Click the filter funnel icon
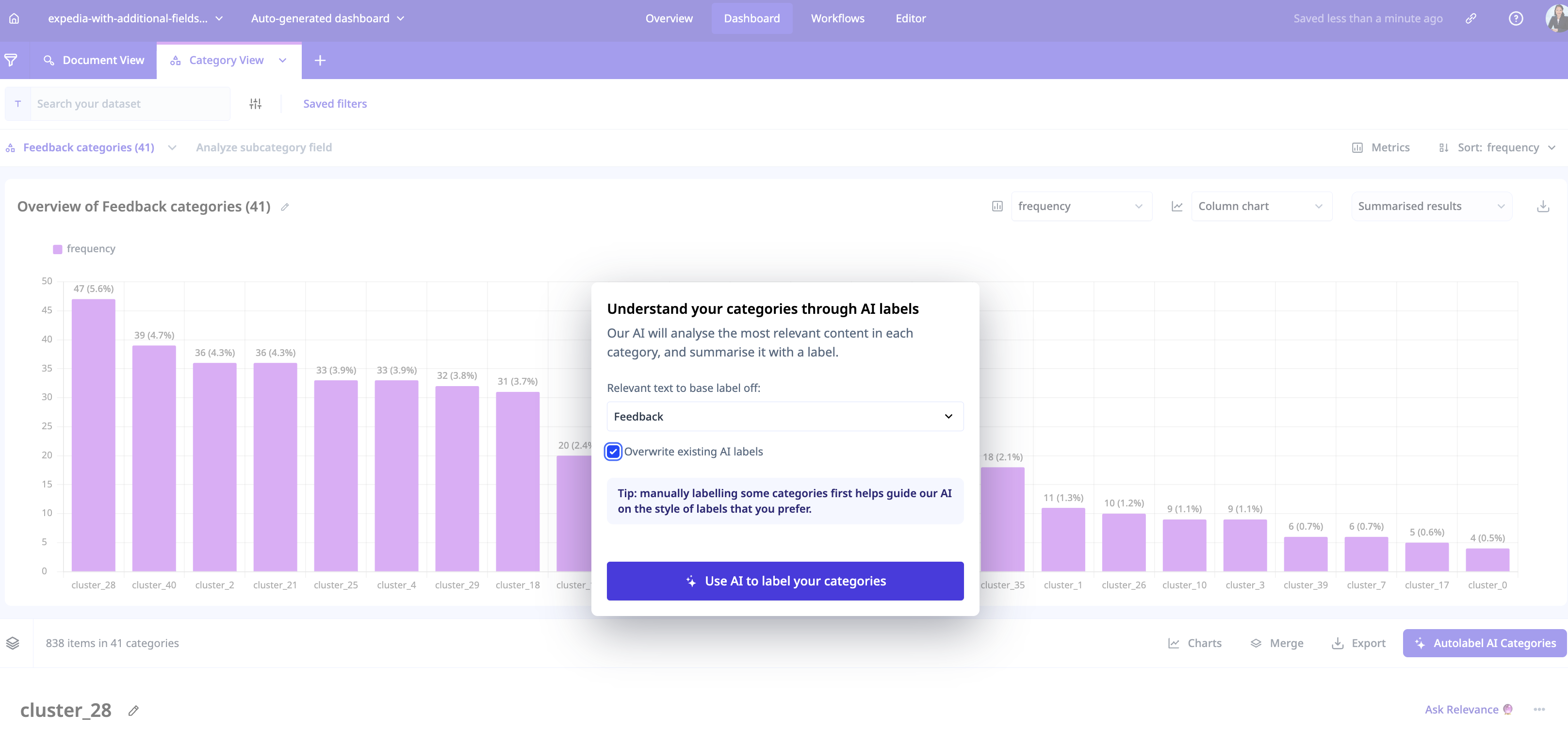 [11, 60]
